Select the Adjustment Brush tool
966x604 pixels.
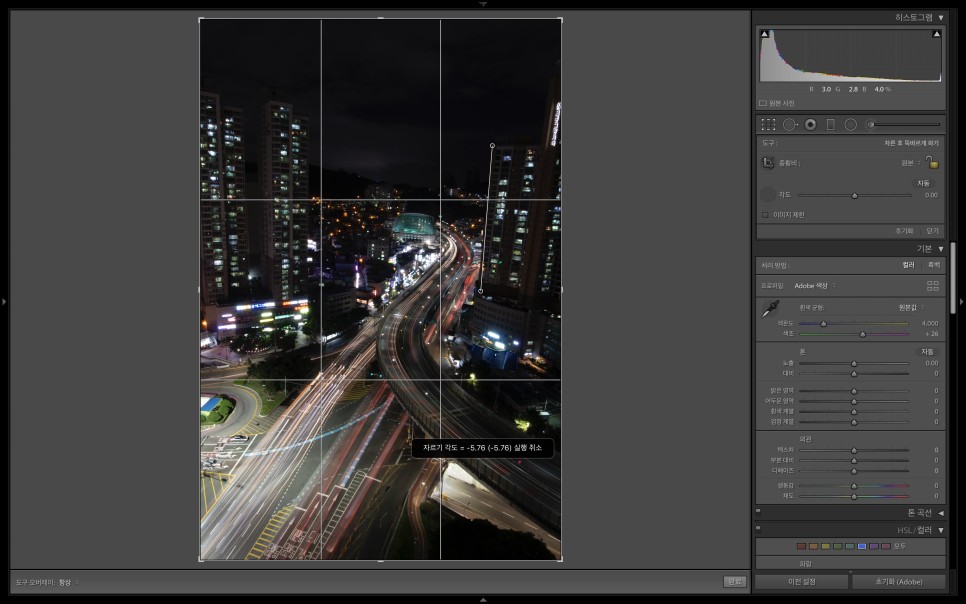pyautogui.click(x=903, y=124)
